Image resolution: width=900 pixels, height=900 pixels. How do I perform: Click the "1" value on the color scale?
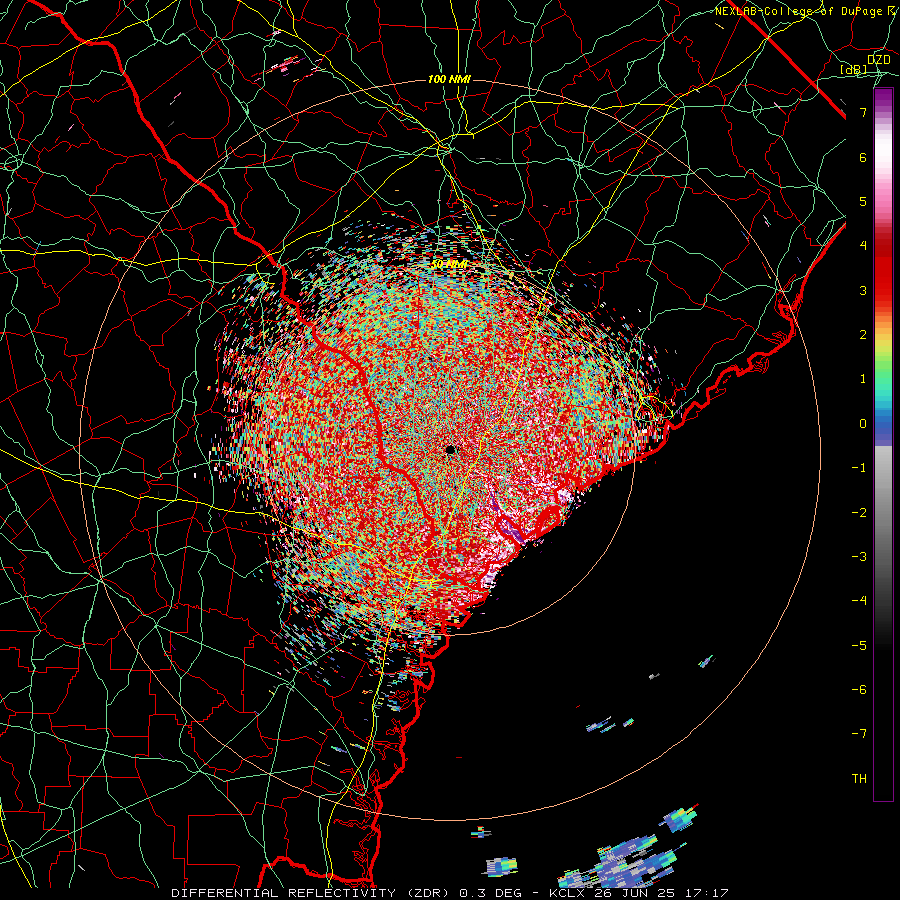coord(863,379)
